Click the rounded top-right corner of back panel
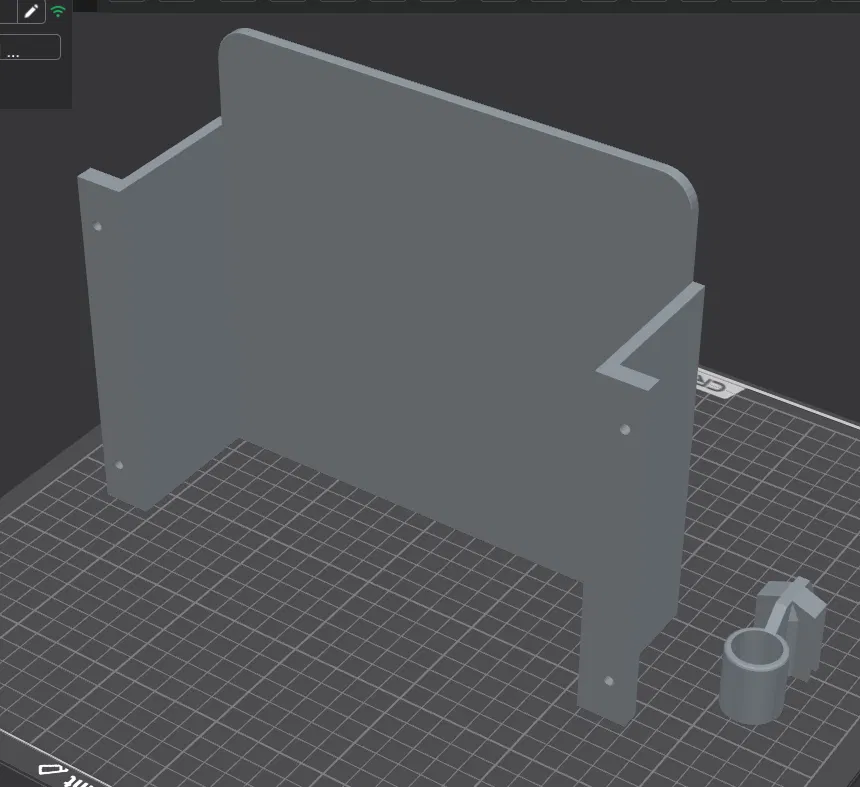 tap(683, 186)
